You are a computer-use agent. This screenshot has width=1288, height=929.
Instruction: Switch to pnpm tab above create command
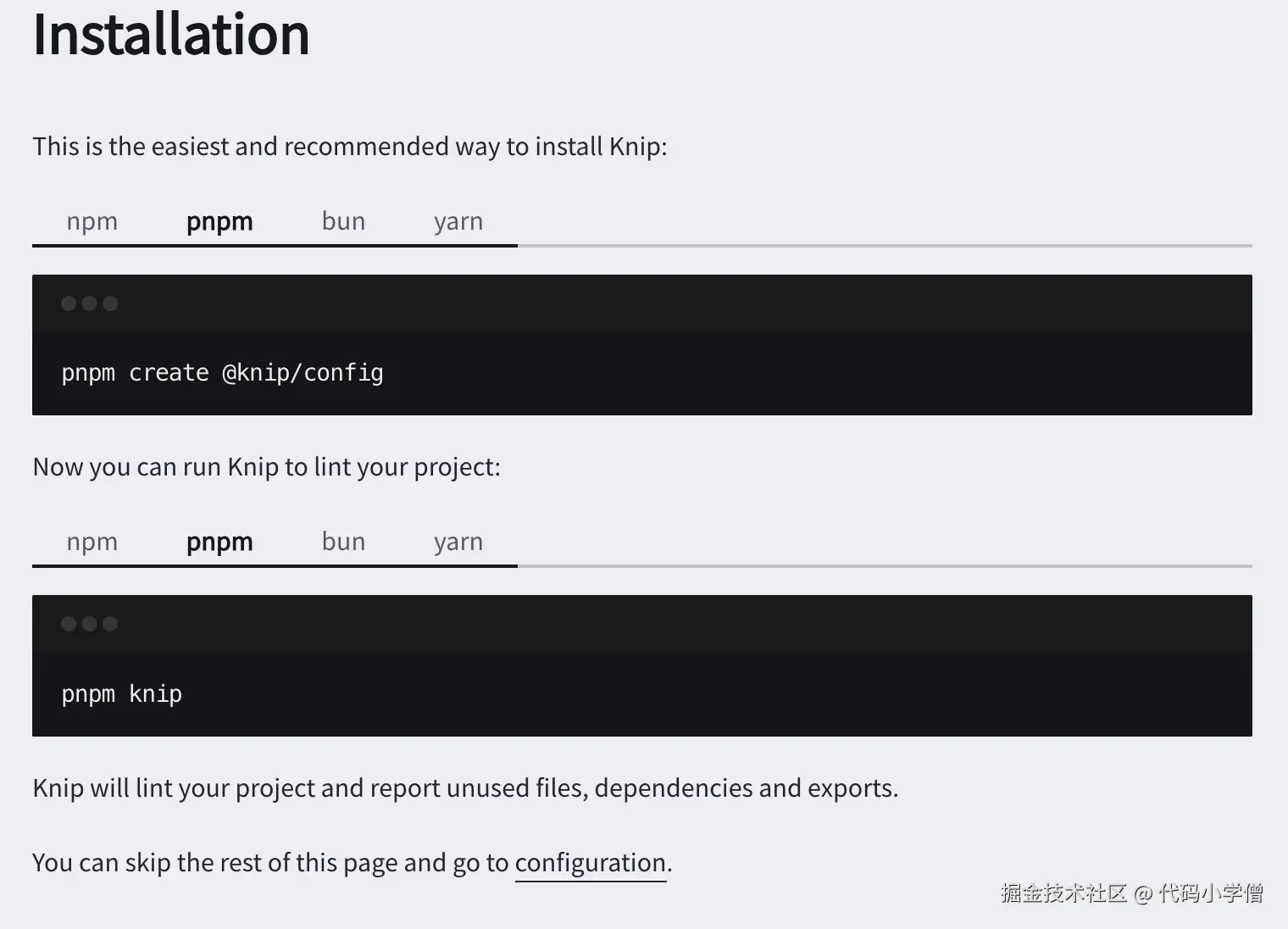point(219,221)
